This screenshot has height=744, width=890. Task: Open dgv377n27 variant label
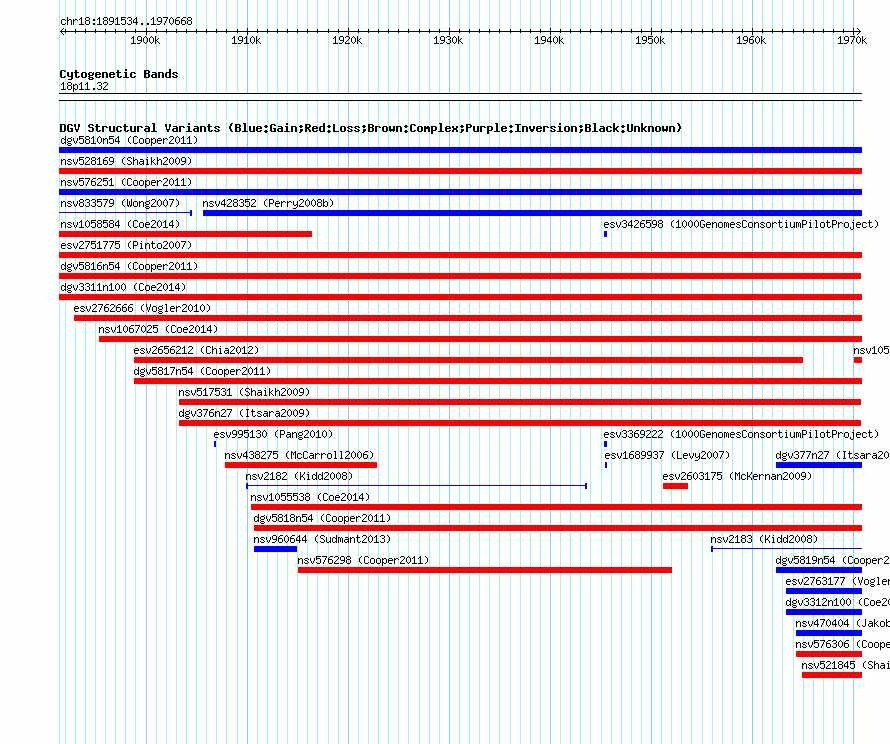point(832,455)
